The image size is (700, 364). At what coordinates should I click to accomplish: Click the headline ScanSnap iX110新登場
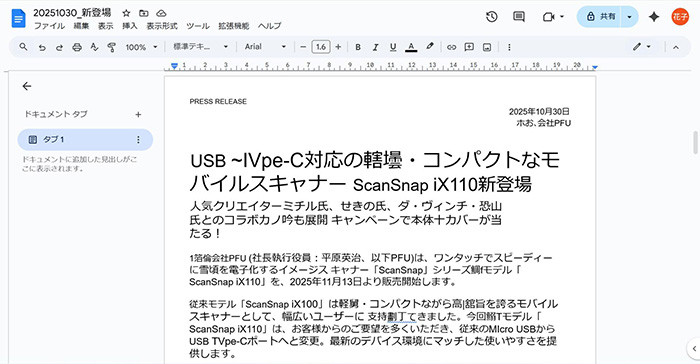pos(442,184)
